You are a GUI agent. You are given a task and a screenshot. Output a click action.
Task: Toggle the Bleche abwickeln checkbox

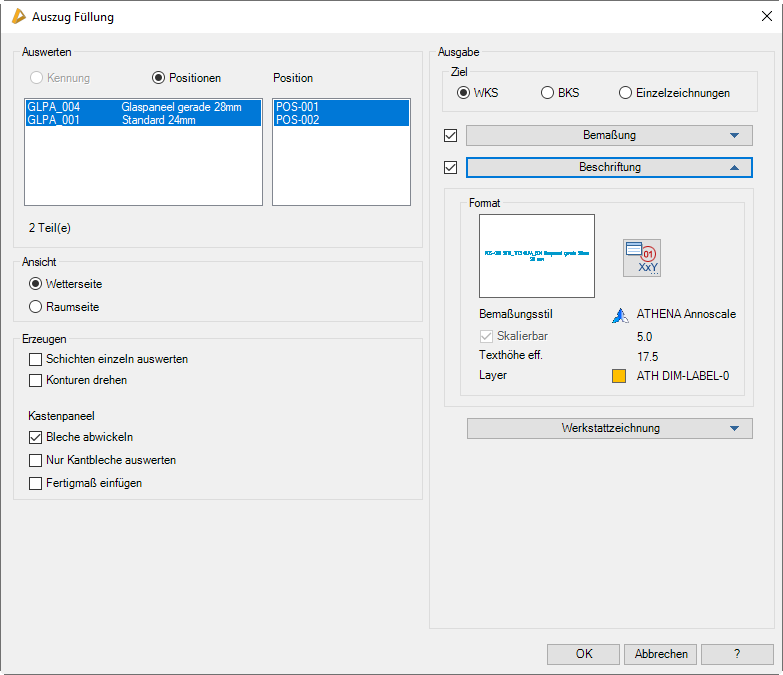(x=36, y=437)
